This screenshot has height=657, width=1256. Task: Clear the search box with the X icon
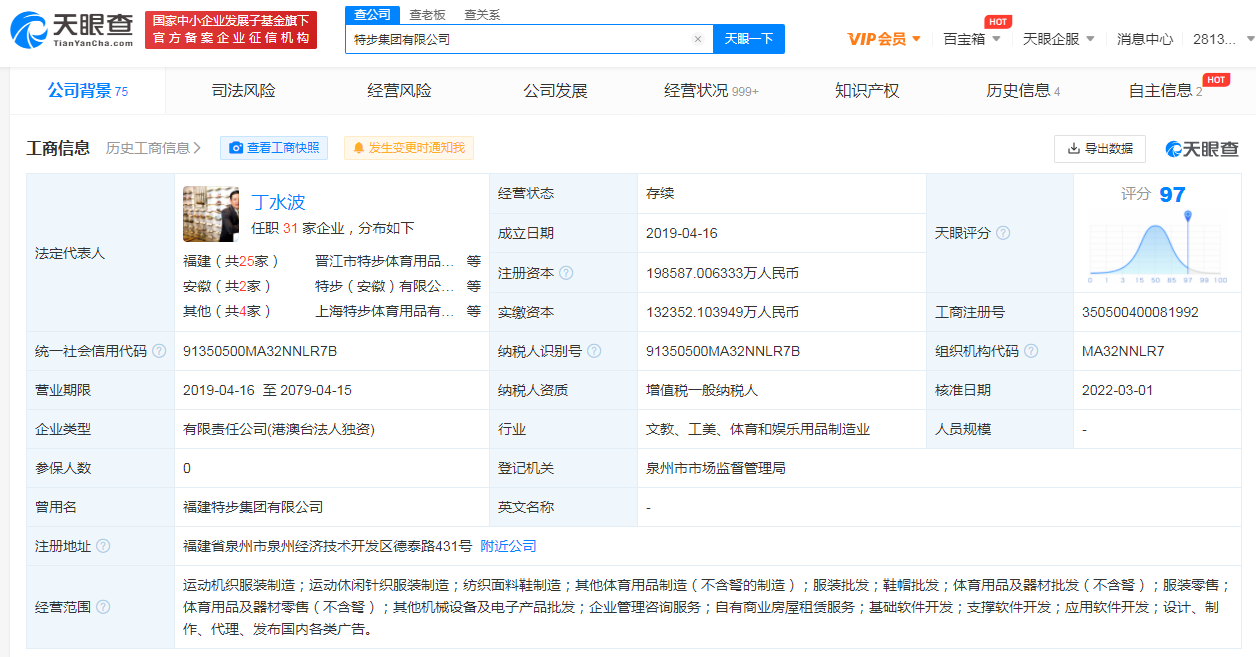point(698,38)
